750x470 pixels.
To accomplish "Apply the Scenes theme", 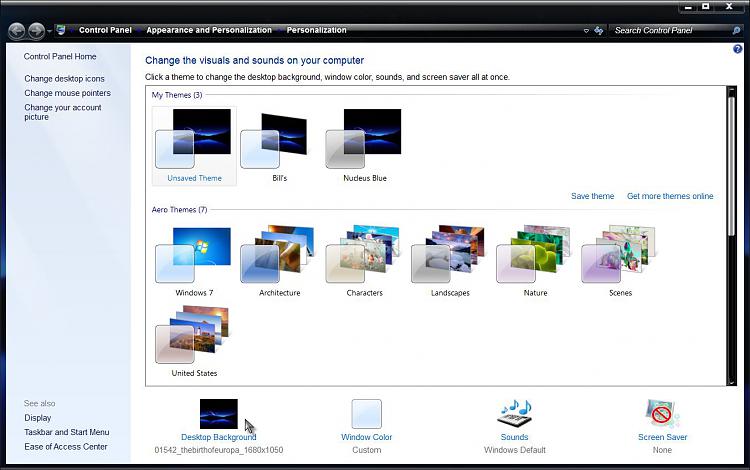I will (x=620, y=261).
